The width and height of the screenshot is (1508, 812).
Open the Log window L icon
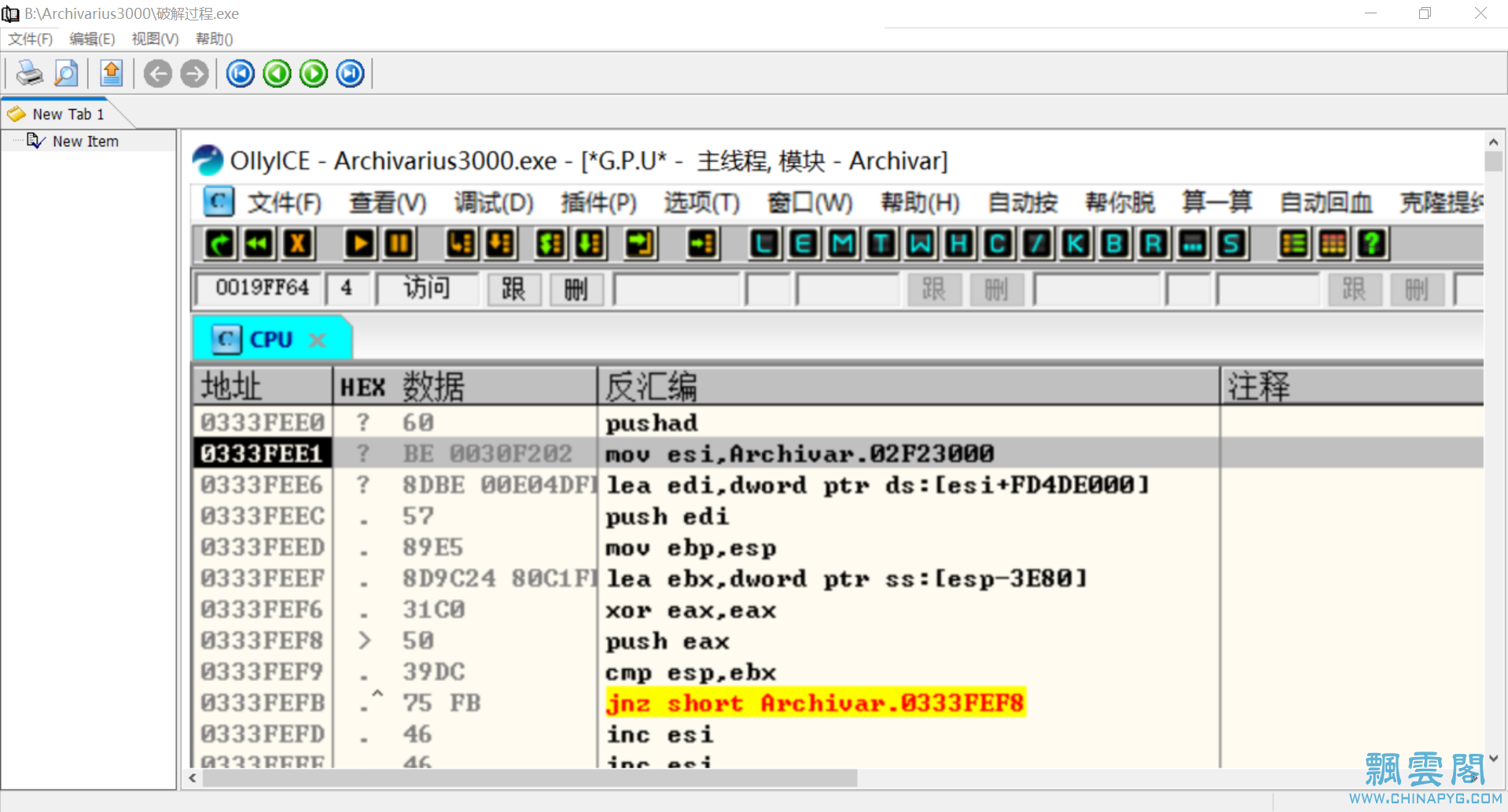(764, 244)
